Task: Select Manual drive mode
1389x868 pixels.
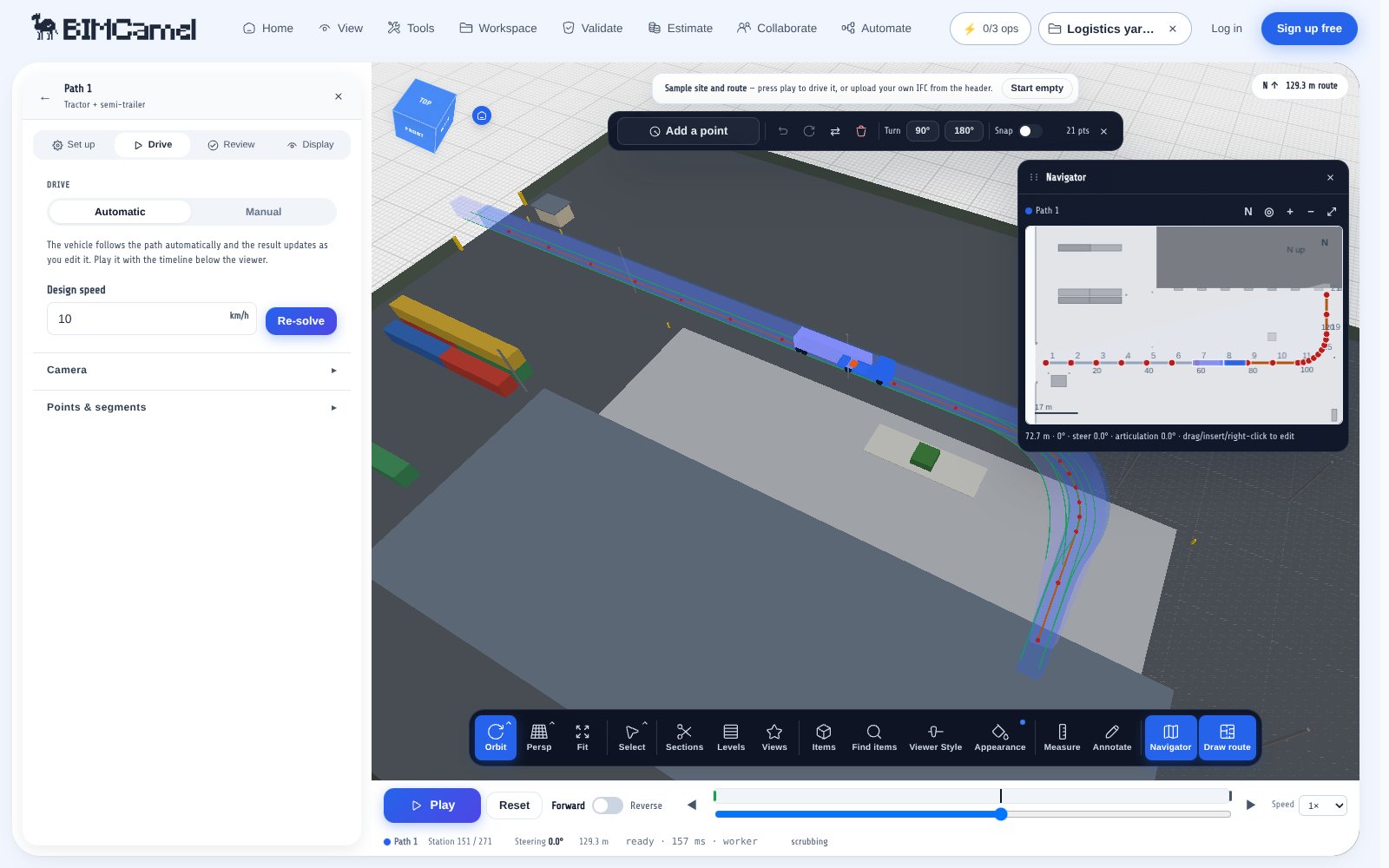Action: [263, 212]
